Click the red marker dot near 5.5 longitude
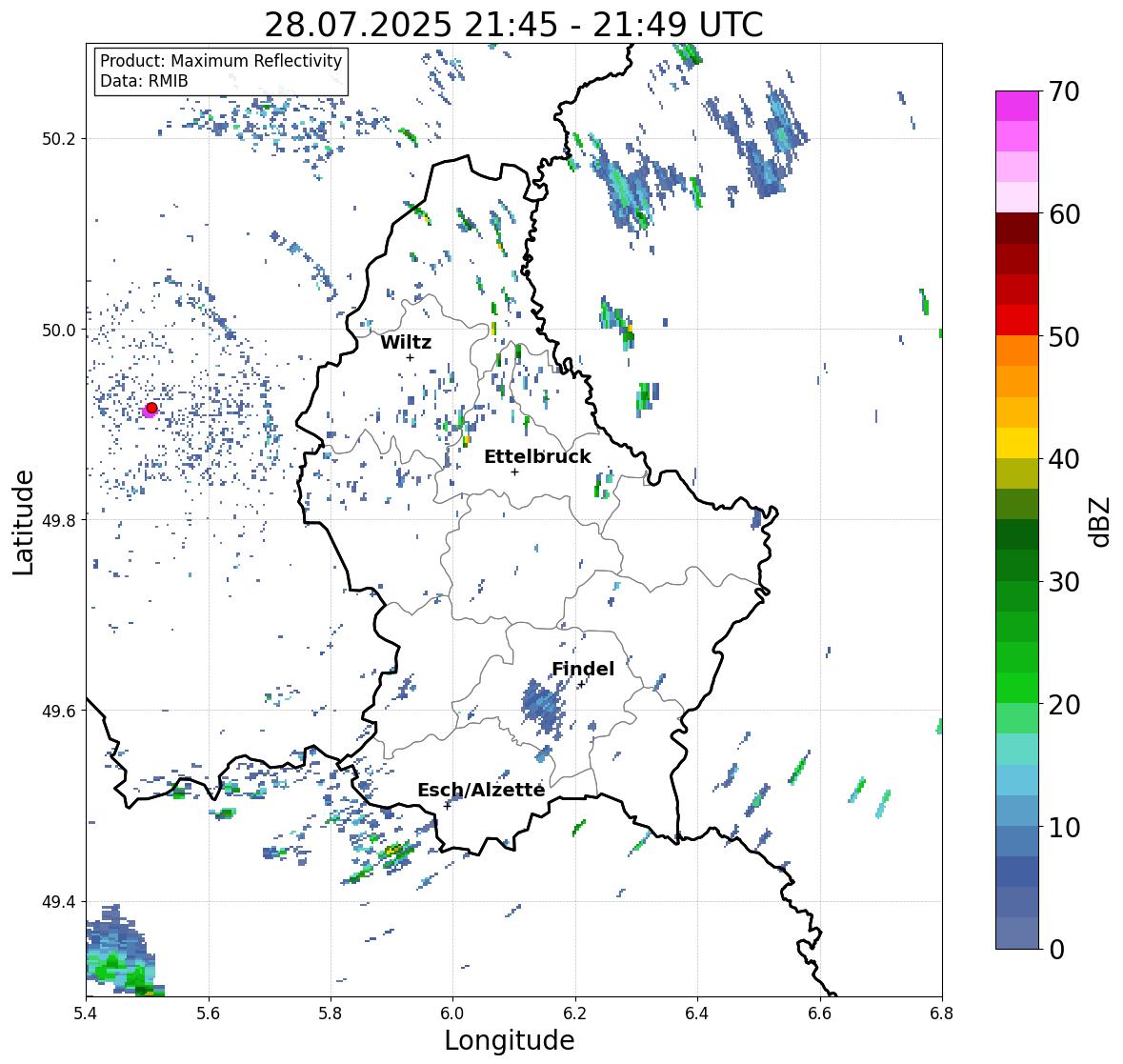The image size is (1123, 1064). [x=151, y=408]
